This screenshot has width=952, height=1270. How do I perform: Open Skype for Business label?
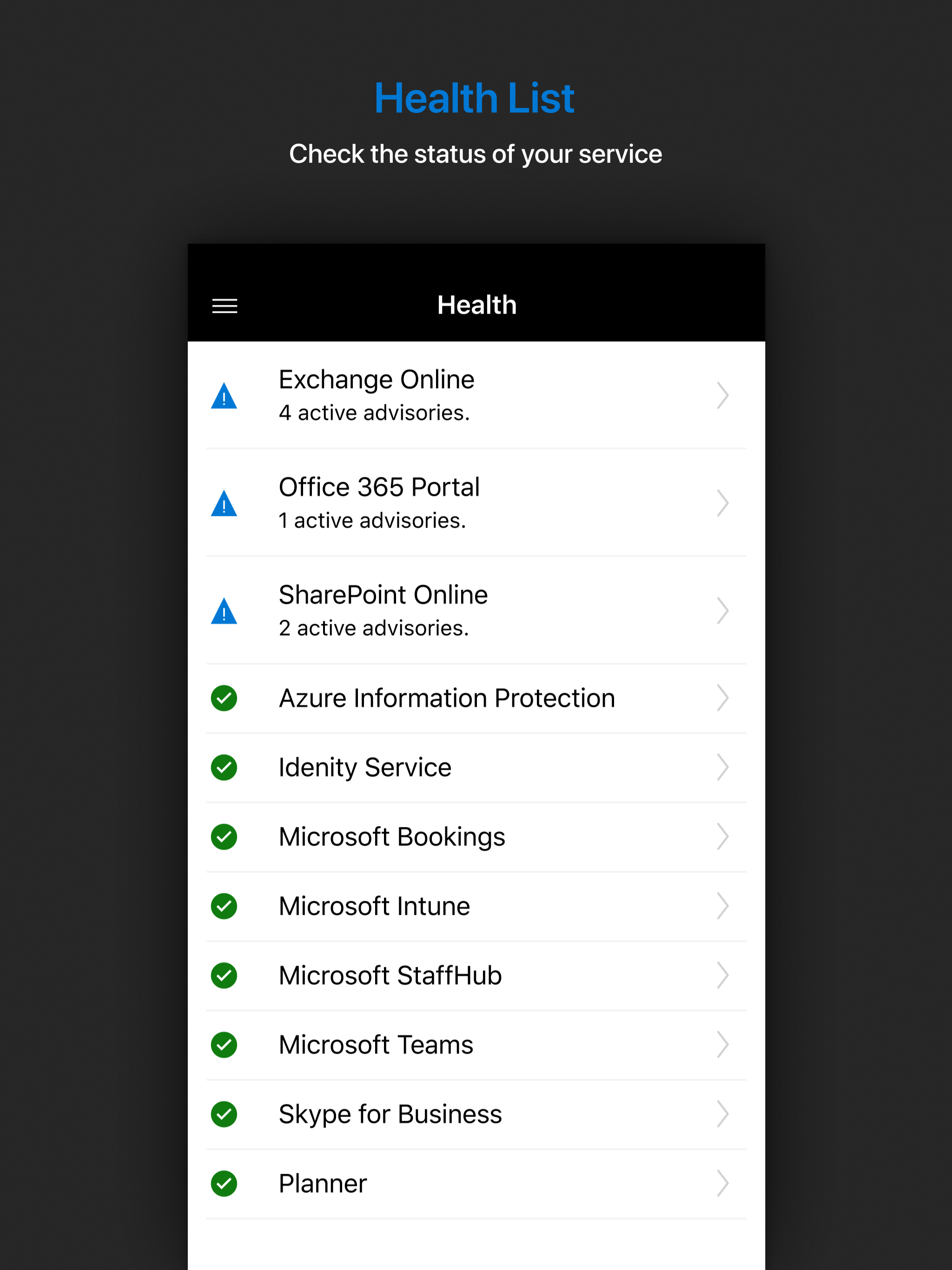(390, 1114)
